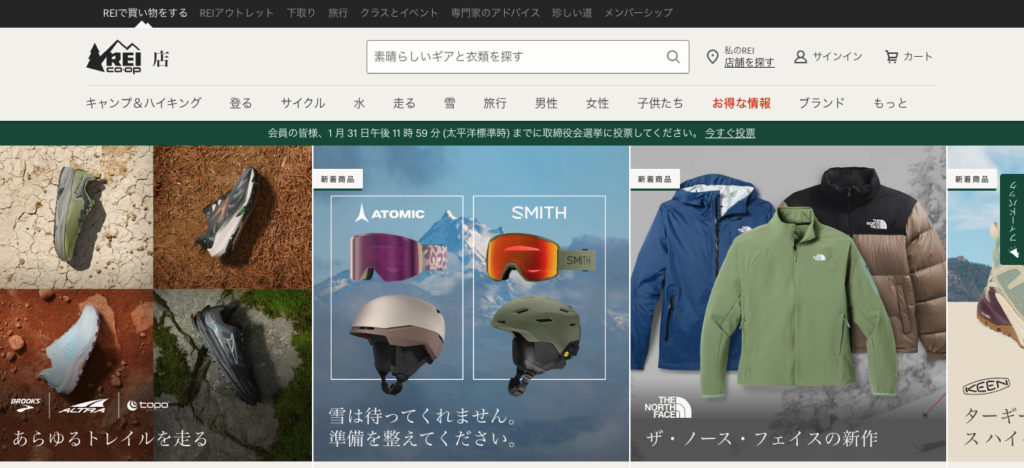Open the キャンプ＆ハイキング category menu
The height and width of the screenshot is (468, 1024).
[143, 103]
